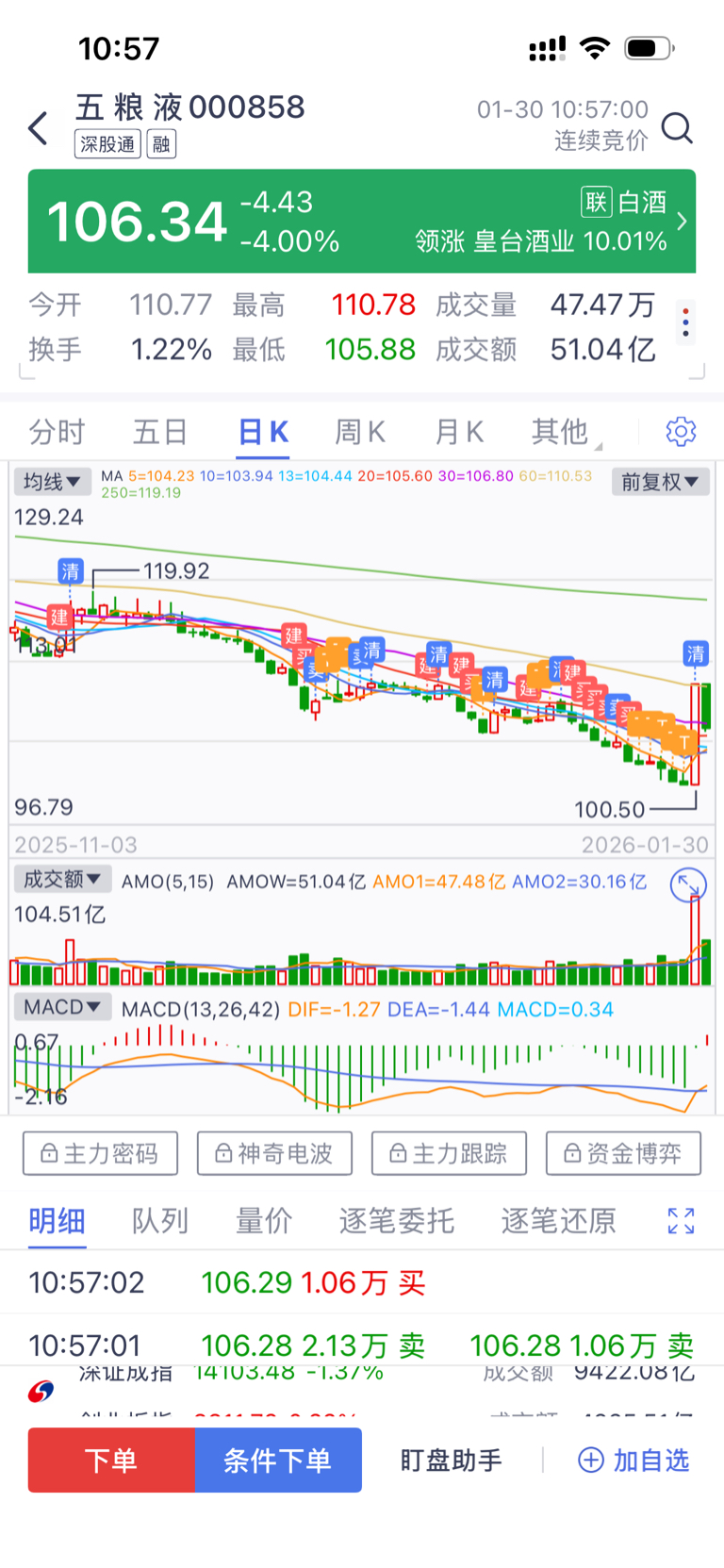Open the 盯盘助手 tool
Viewport: 724px width, 1568px height.
tap(452, 1461)
